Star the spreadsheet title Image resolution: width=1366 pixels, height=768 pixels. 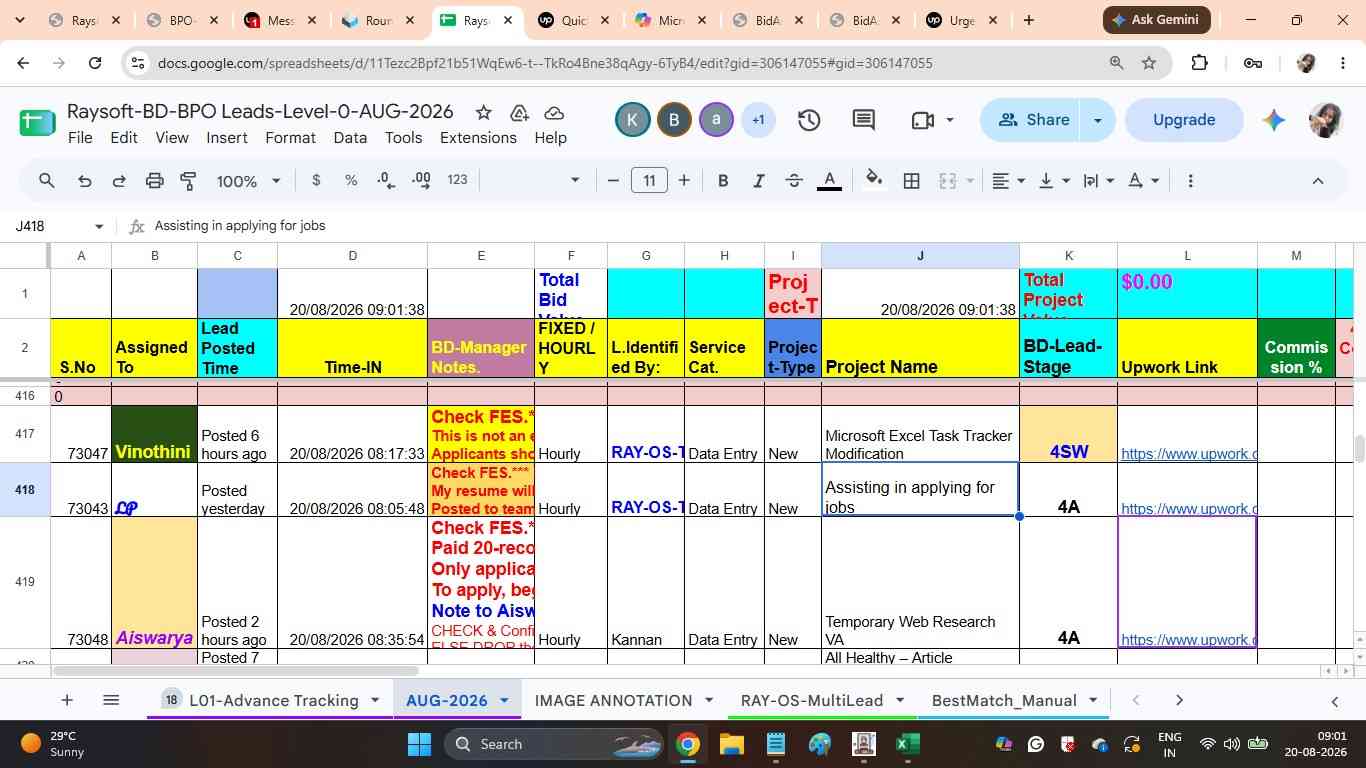tap(483, 112)
